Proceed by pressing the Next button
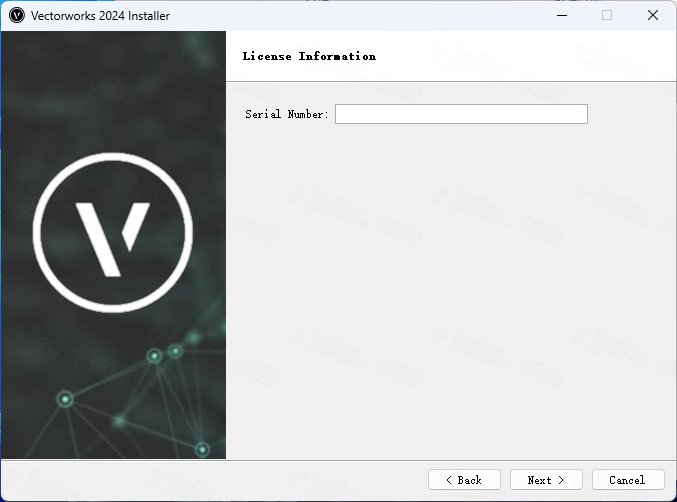Screen dimensions: 677x502 click(546, 480)
